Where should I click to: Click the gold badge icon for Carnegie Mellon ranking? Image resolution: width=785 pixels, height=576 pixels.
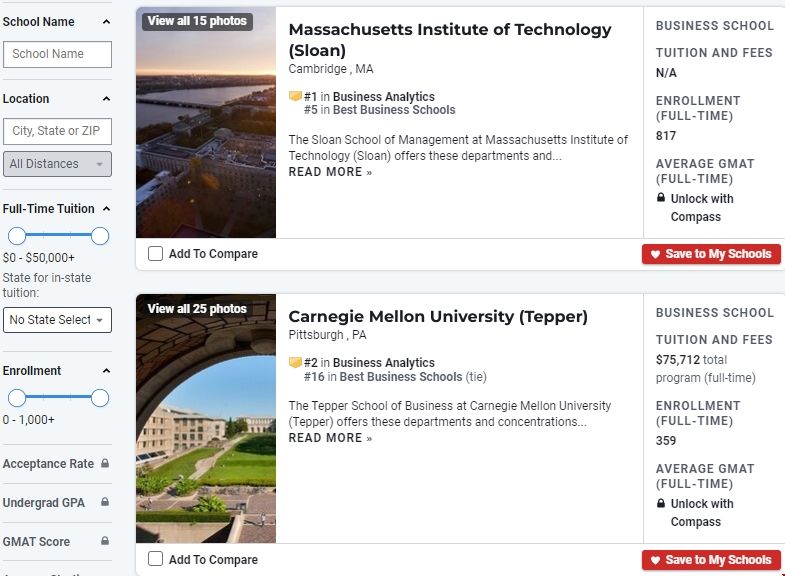(295, 363)
